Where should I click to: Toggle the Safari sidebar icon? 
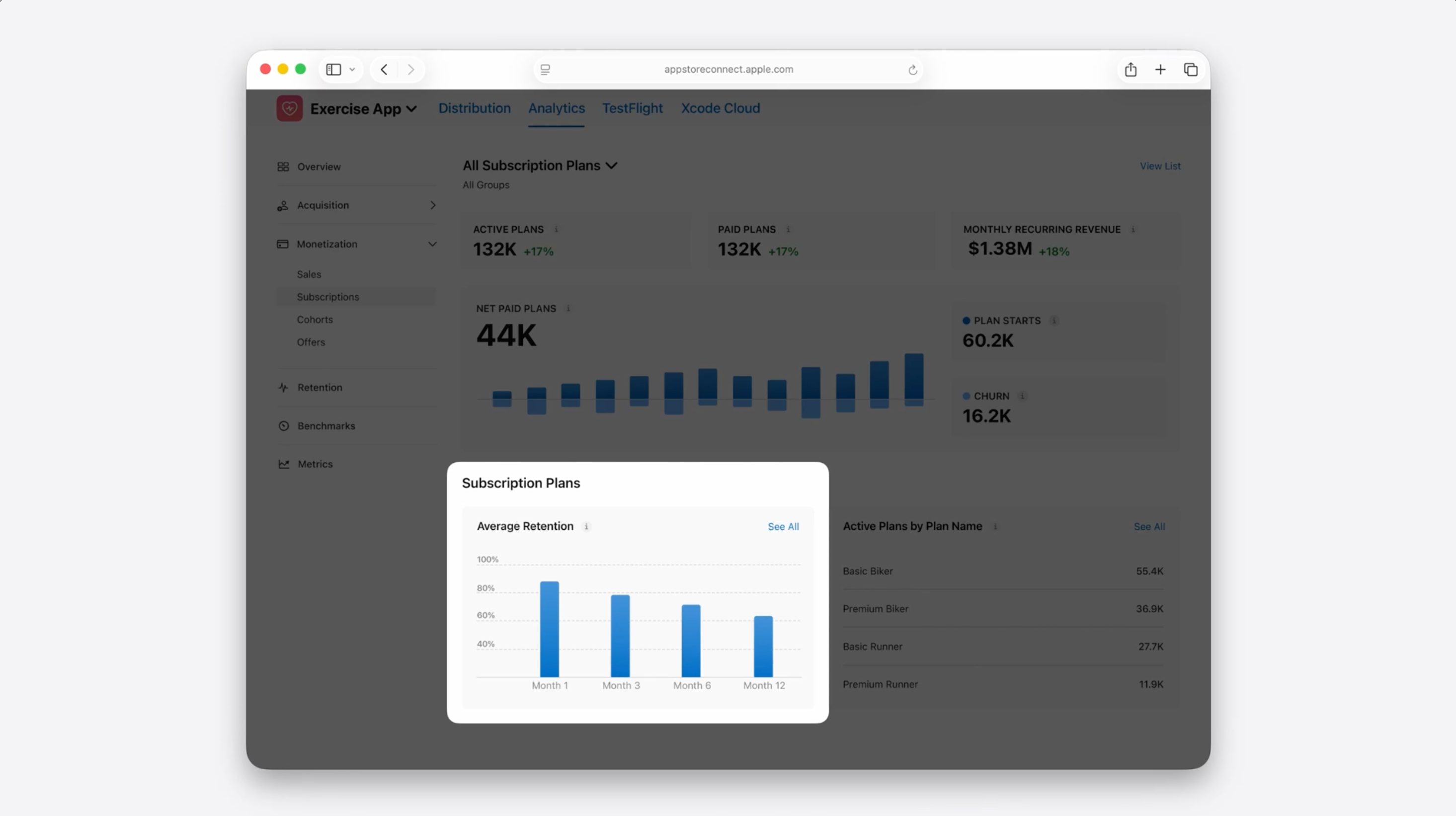[334, 70]
